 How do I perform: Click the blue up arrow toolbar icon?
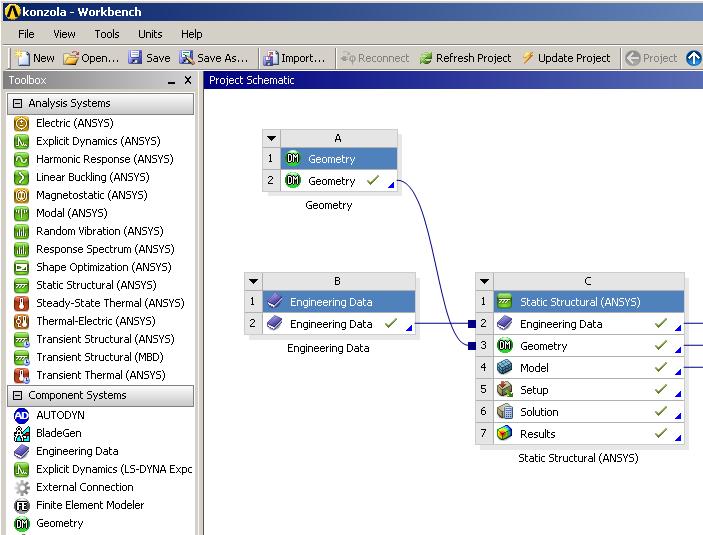pyautogui.click(x=693, y=58)
